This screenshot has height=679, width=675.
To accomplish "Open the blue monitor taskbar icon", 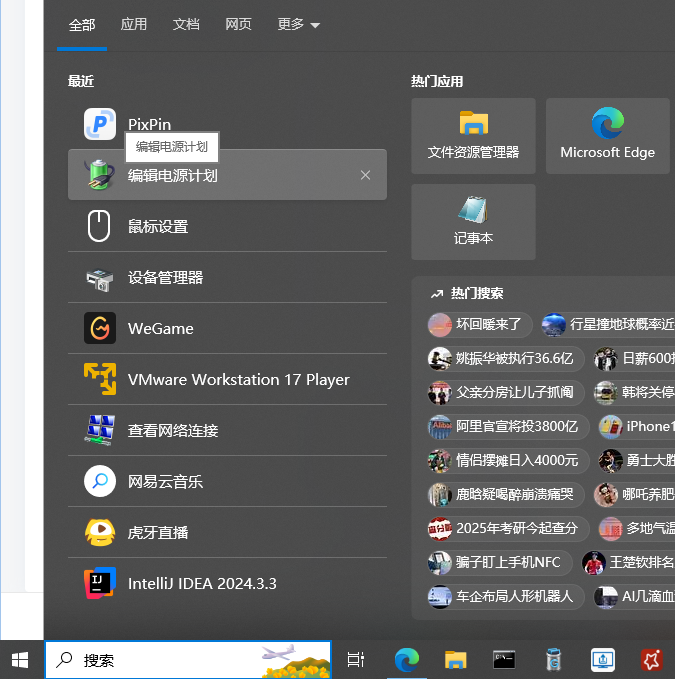I will [x=603, y=660].
